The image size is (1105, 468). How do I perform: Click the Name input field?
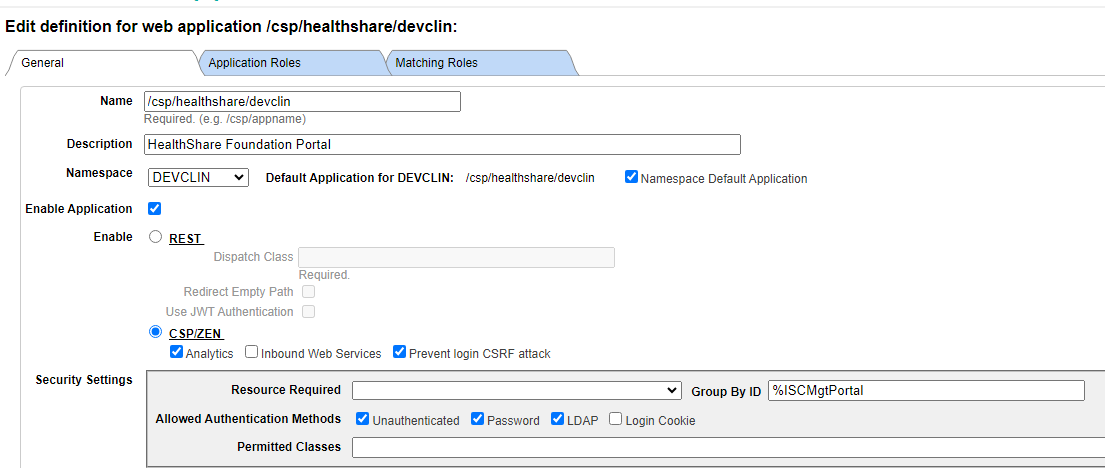pos(302,101)
